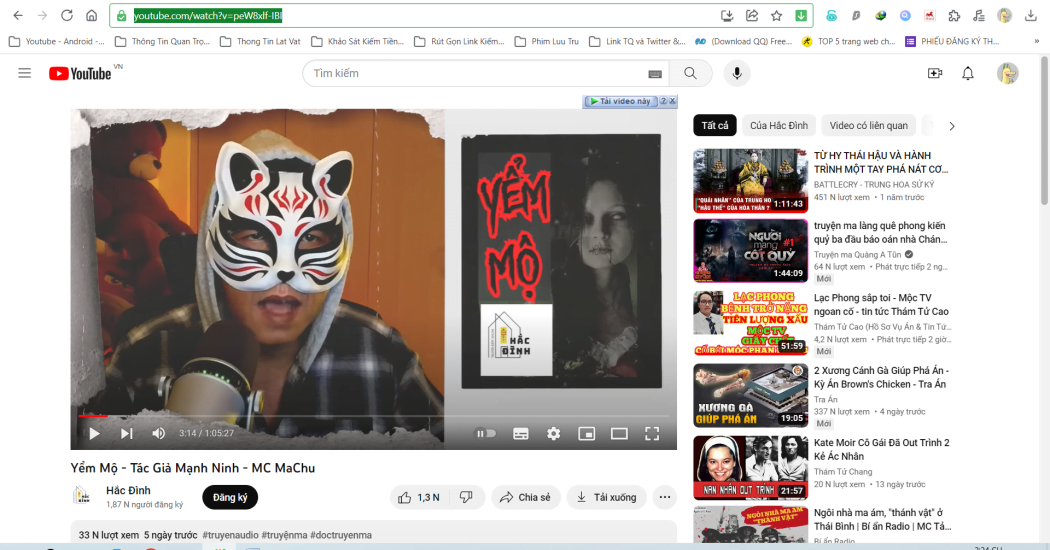The width and height of the screenshot is (1050, 550).
Task: Open Kate Moir Cô Gái video title
Action: (x=881, y=450)
